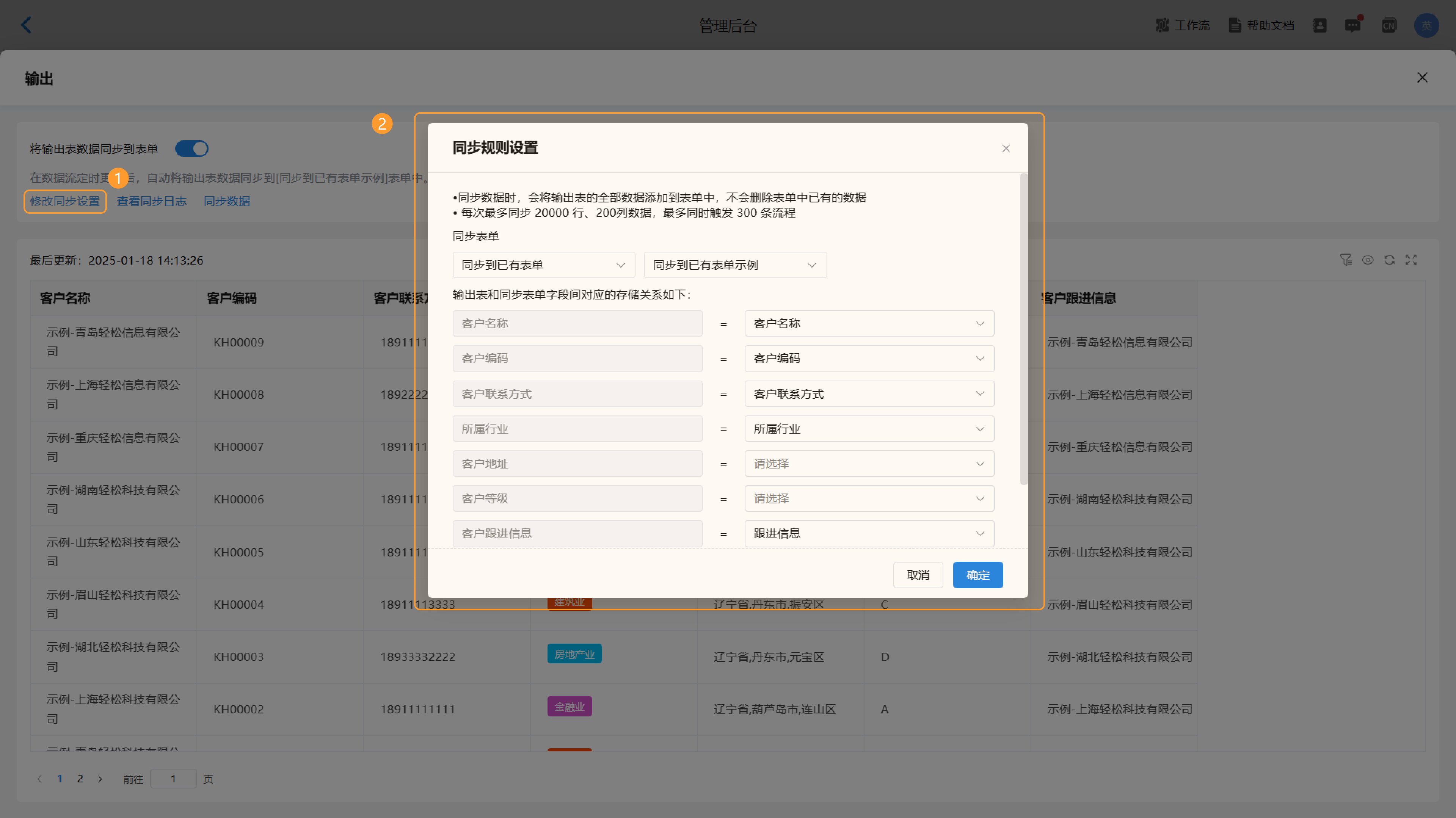
Task: Toggle 将输出表数据同步到表单 switch
Action: 191,149
